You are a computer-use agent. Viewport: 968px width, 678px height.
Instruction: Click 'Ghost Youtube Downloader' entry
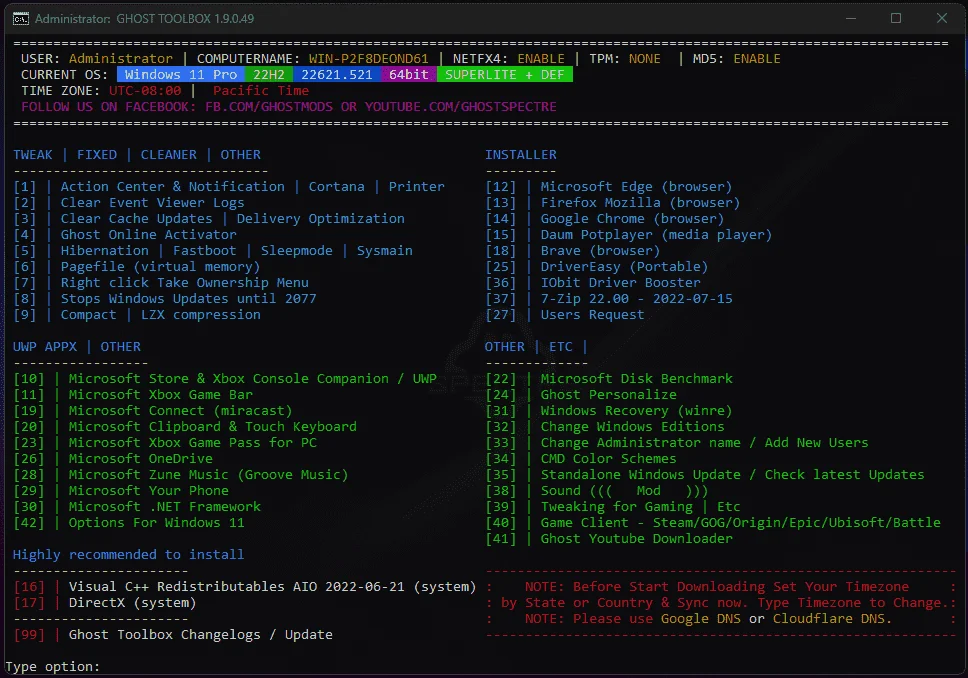[636, 539]
